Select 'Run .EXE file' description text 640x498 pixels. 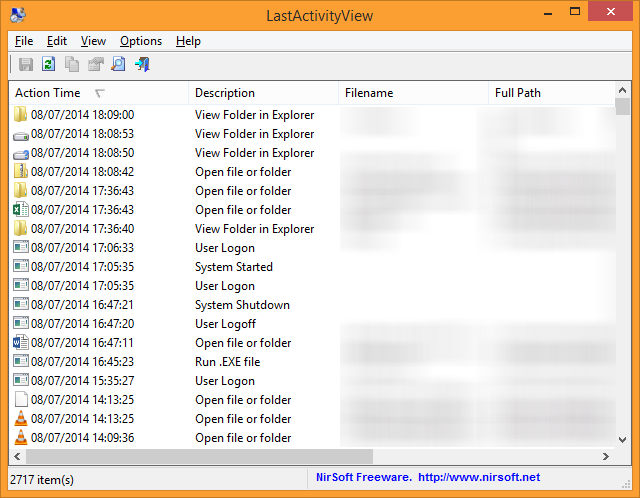[227, 362]
